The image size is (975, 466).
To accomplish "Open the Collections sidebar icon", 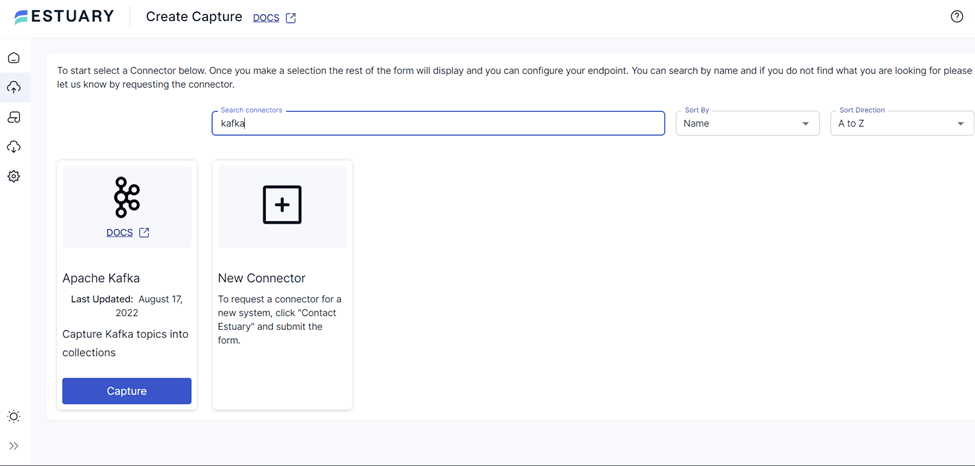I will coord(14,117).
